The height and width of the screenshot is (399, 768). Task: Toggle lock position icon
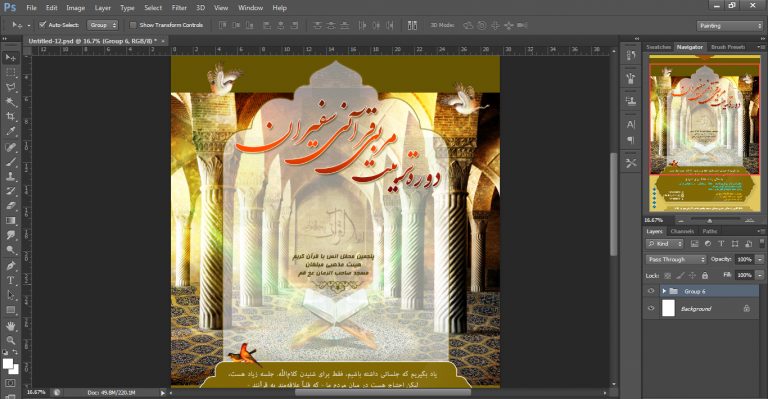click(x=693, y=276)
